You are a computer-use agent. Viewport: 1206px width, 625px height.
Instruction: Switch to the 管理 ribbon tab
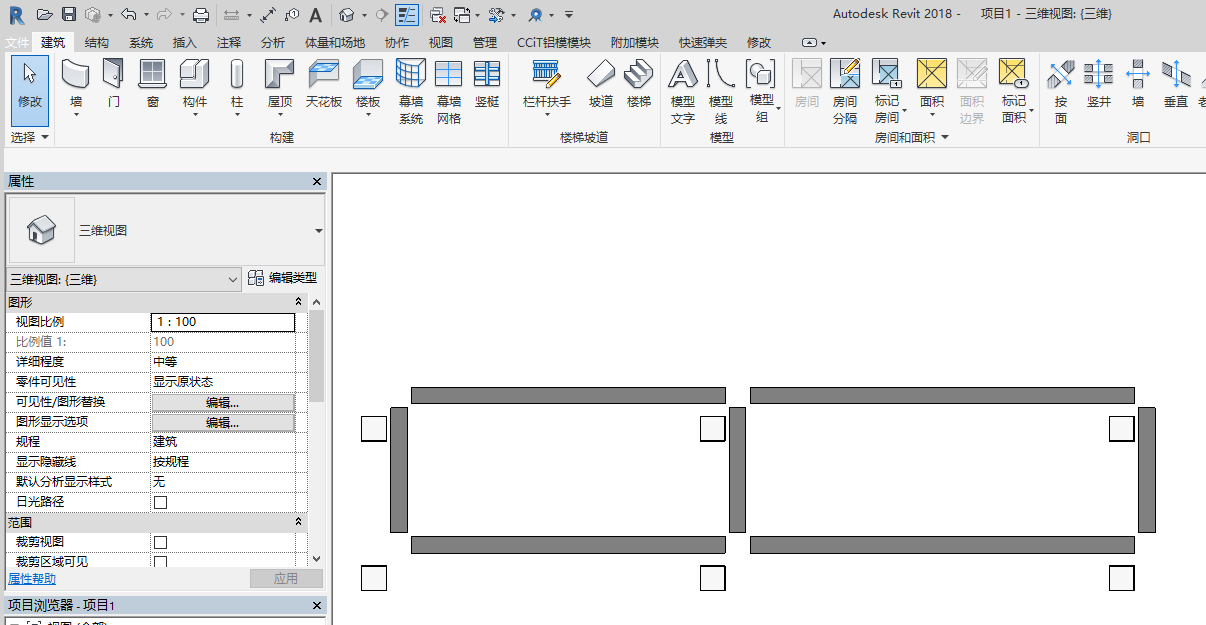485,43
